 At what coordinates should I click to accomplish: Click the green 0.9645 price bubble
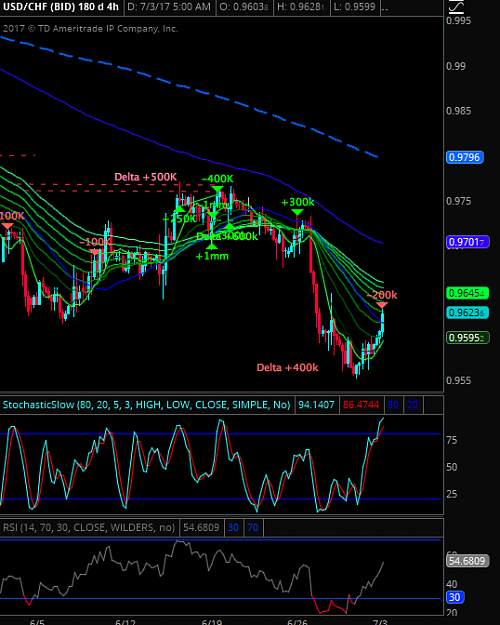click(x=467, y=293)
